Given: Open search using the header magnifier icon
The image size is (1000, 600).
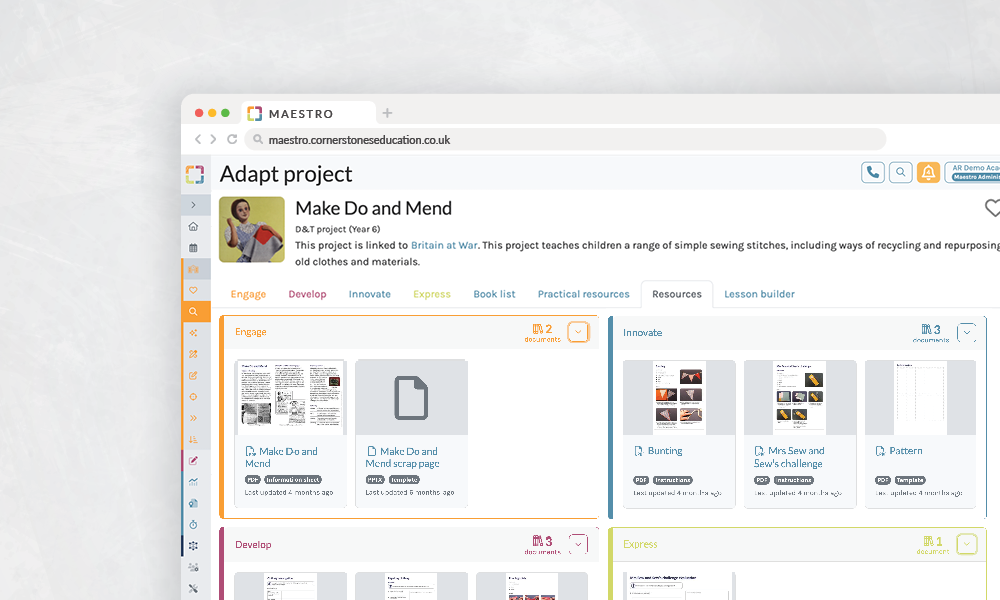Looking at the screenshot, I should coord(901,172).
